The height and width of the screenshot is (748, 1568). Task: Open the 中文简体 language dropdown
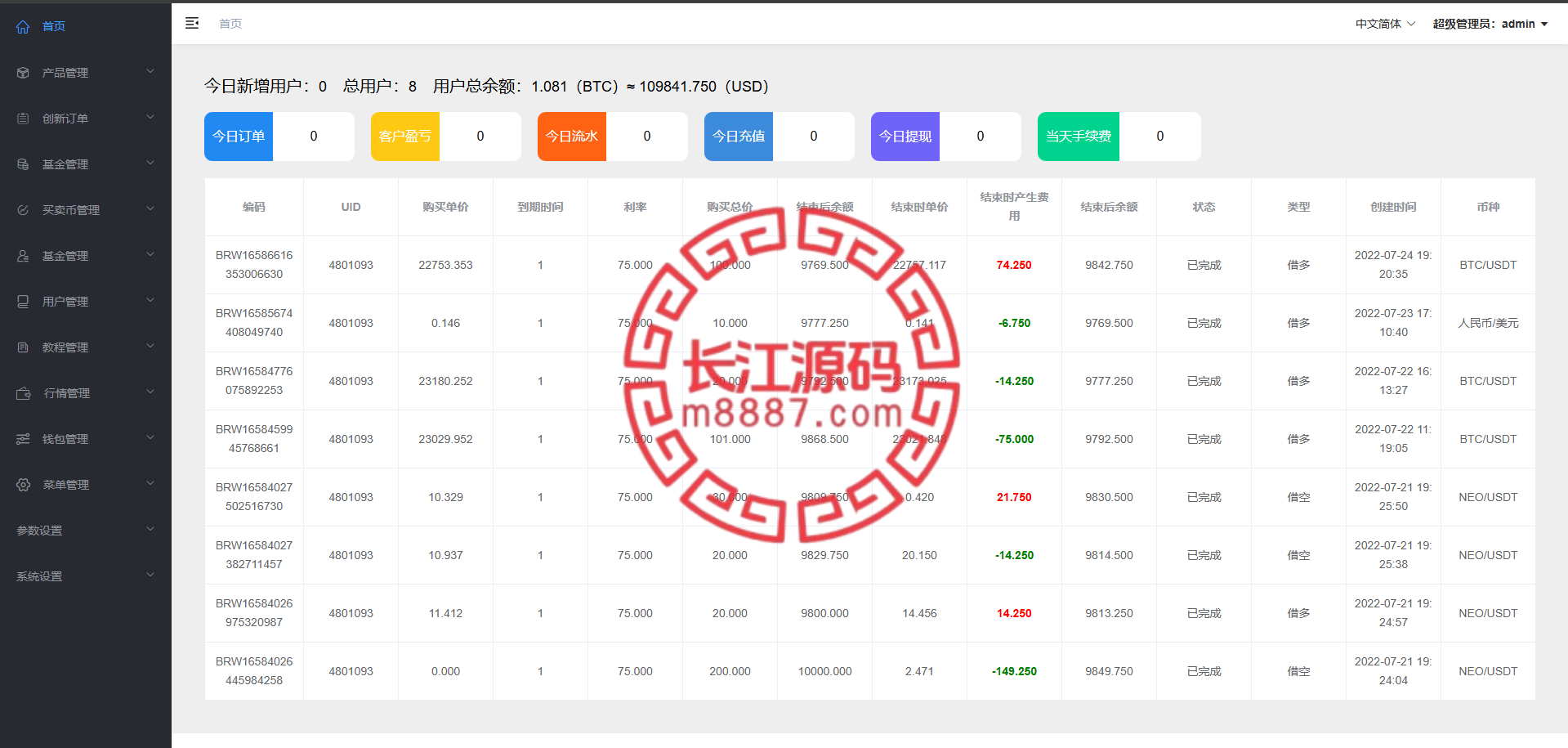[1385, 24]
